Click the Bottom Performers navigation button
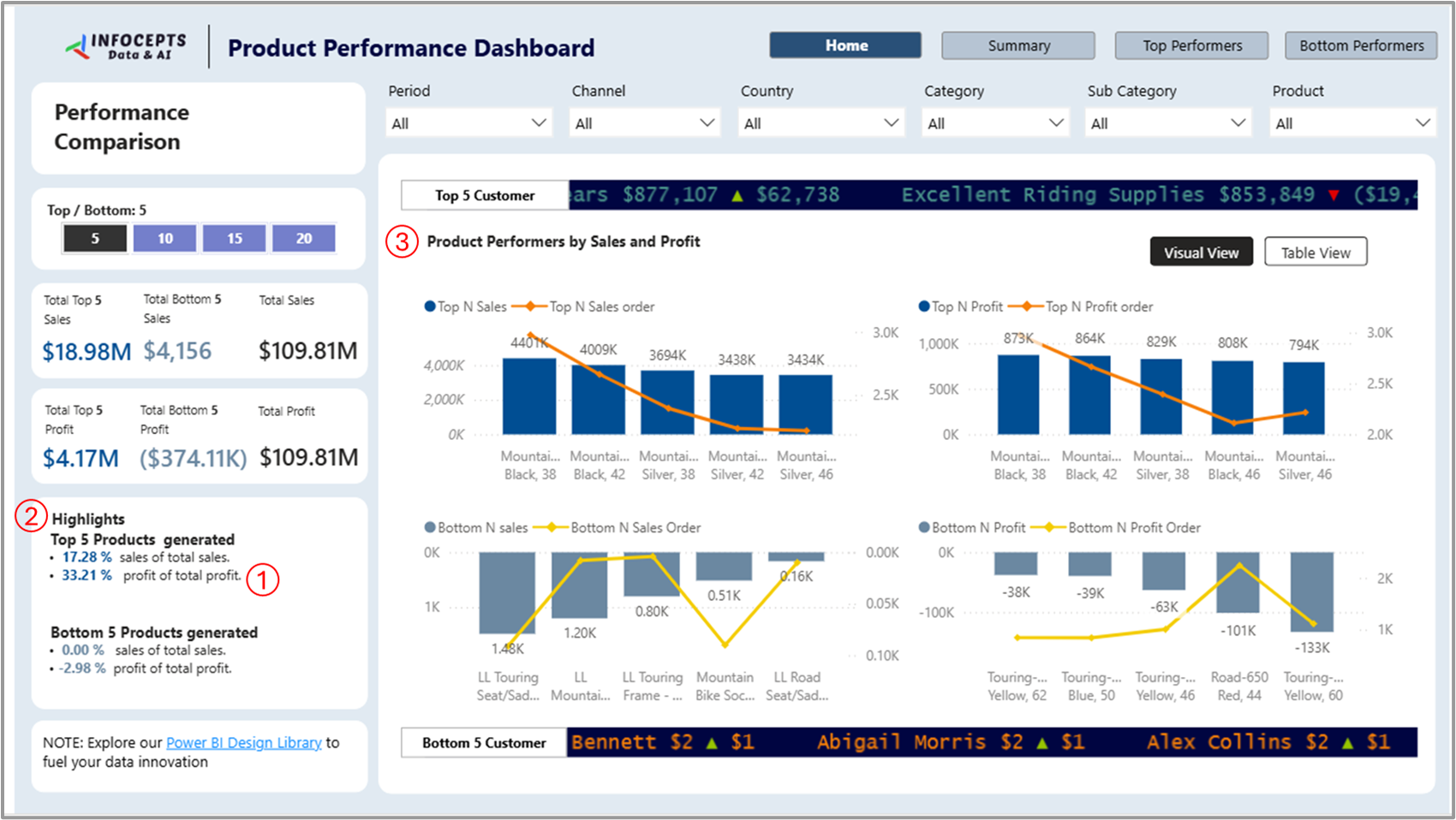Viewport: 1456px width, 820px height. tap(1361, 45)
